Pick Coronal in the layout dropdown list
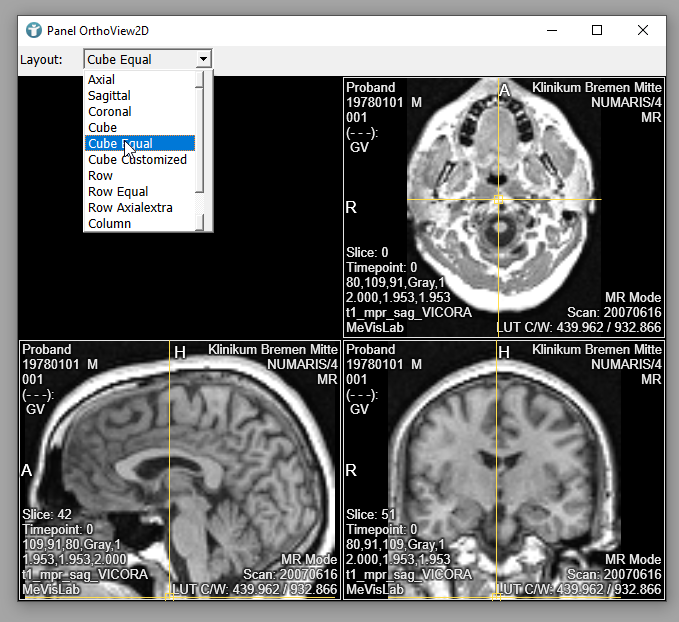Image resolution: width=679 pixels, height=622 pixels. point(110,112)
